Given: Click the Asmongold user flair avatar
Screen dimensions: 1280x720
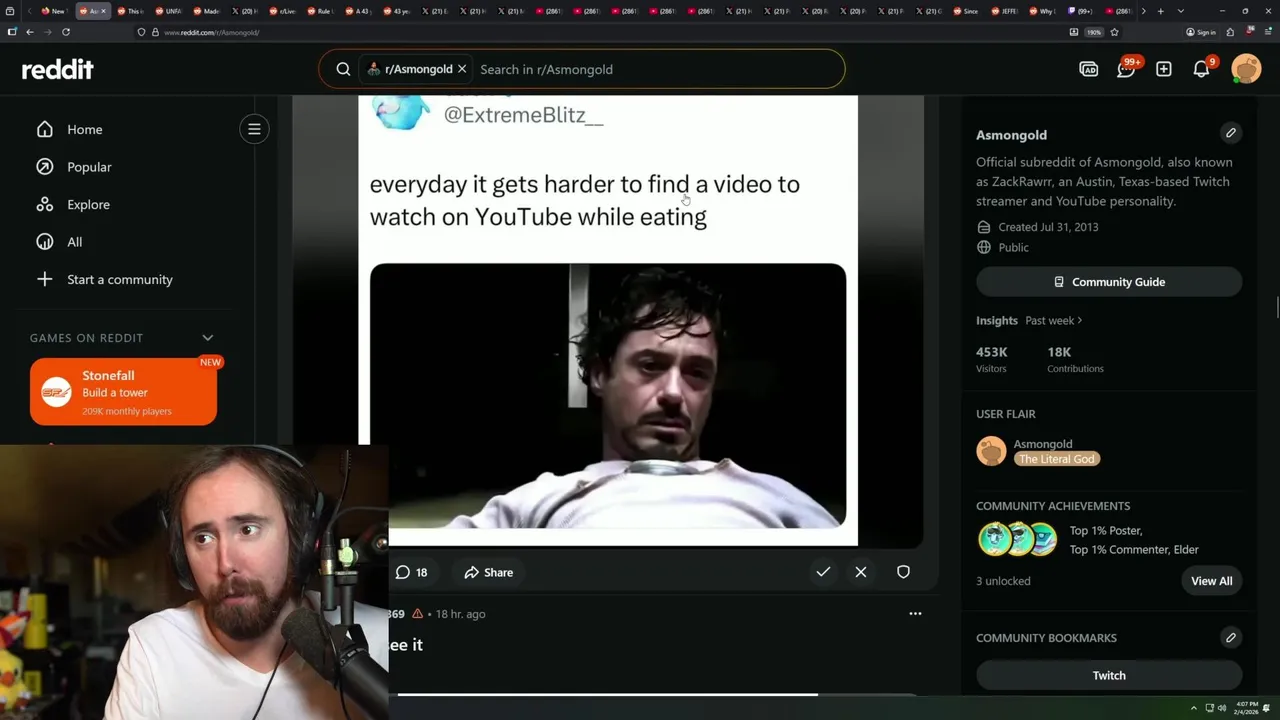Looking at the screenshot, I should pyautogui.click(x=991, y=451).
